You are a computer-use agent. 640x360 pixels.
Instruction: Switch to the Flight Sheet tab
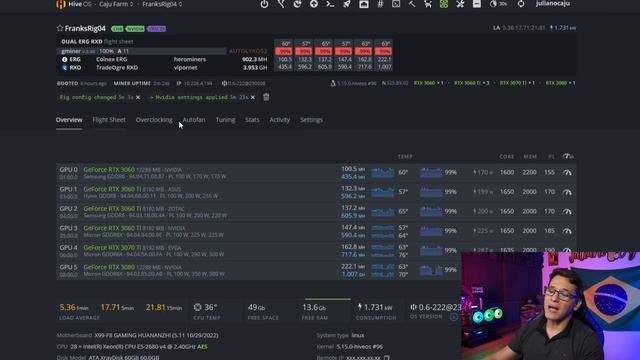pyautogui.click(x=109, y=120)
